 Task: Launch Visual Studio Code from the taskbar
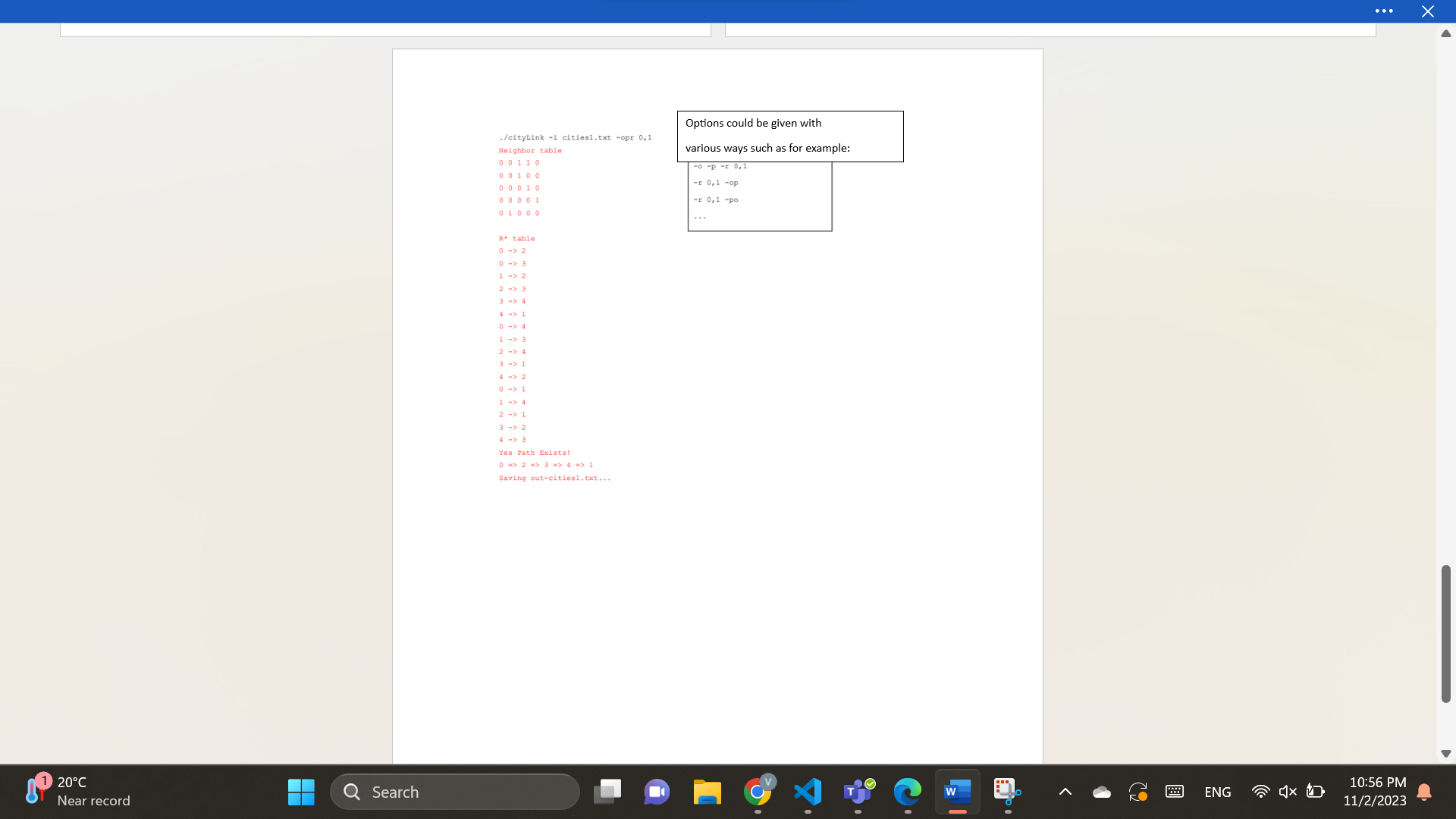pos(807,791)
